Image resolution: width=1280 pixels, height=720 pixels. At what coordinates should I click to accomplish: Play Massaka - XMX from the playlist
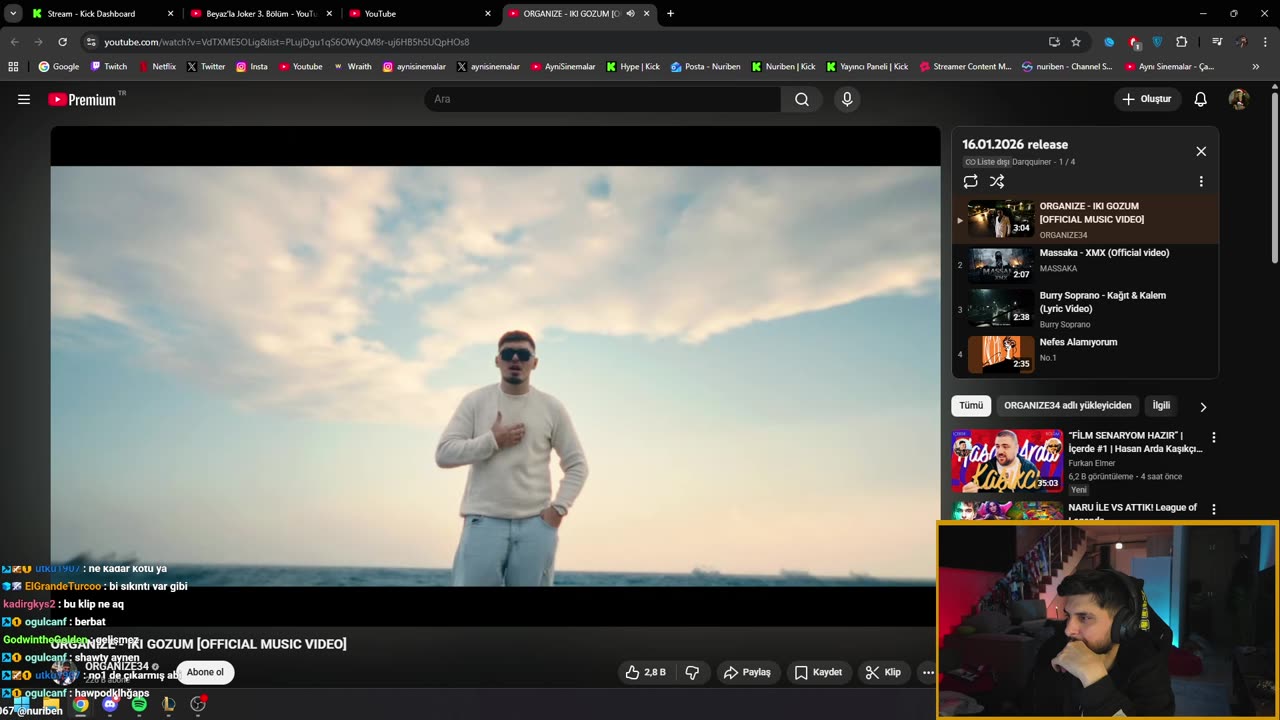[x=1085, y=264]
